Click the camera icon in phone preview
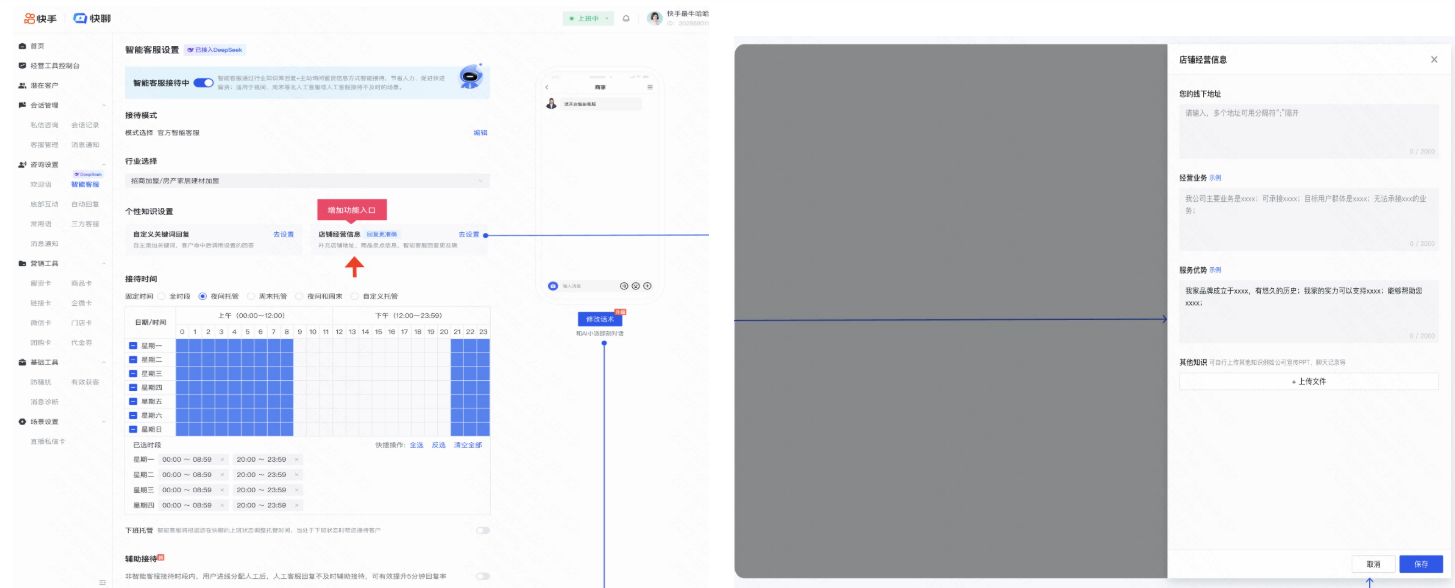This screenshot has height=588, width=1455. (551, 286)
